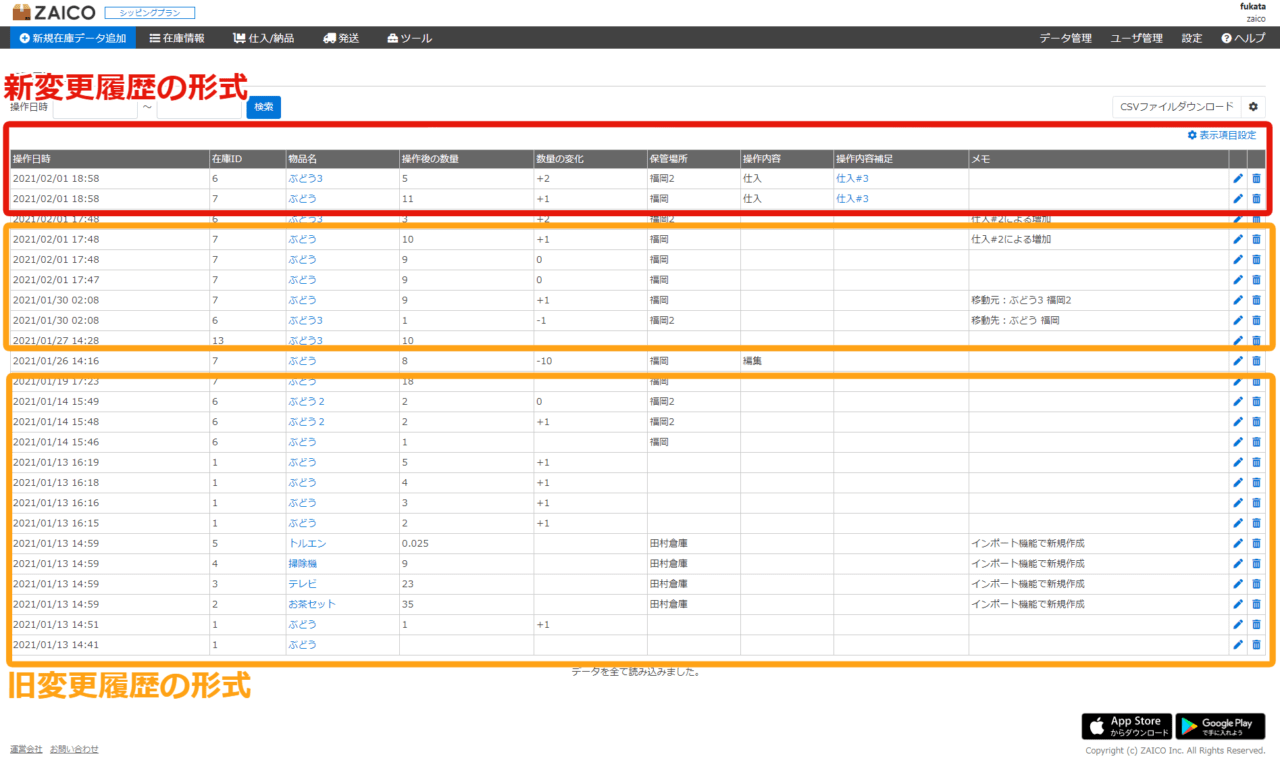Open the 掃除機 item link
This screenshot has height=767, width=1280.
pyautogui.click(x=302, y=563)
